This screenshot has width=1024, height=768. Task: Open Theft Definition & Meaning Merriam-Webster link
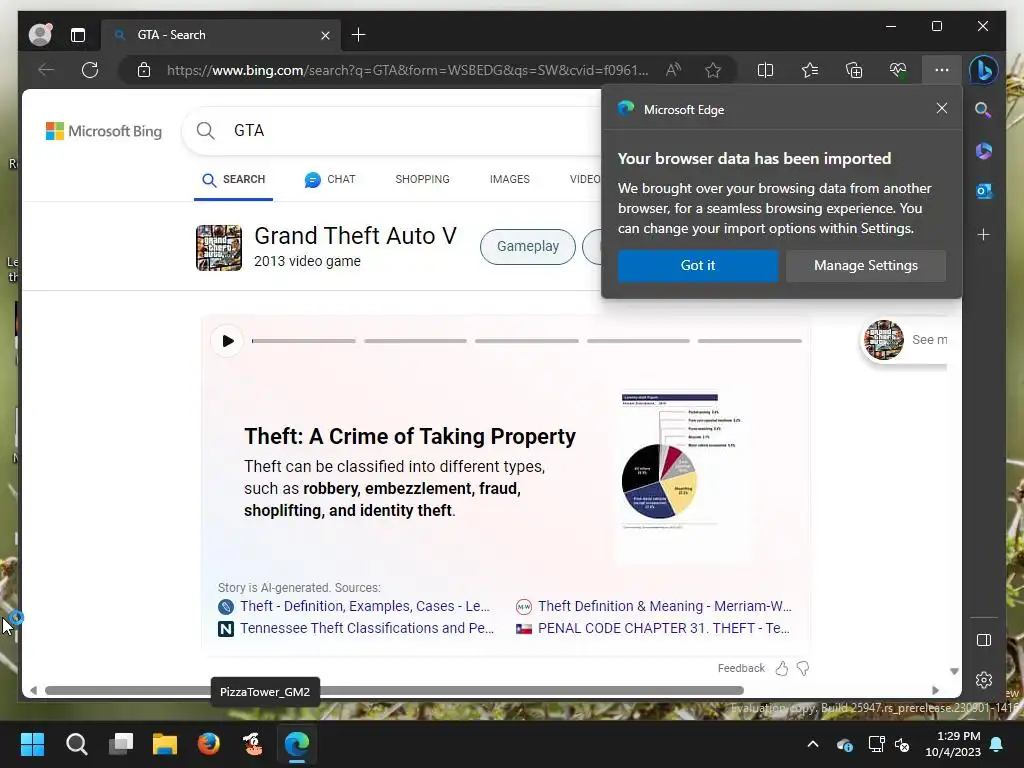(x=665, y=607)
